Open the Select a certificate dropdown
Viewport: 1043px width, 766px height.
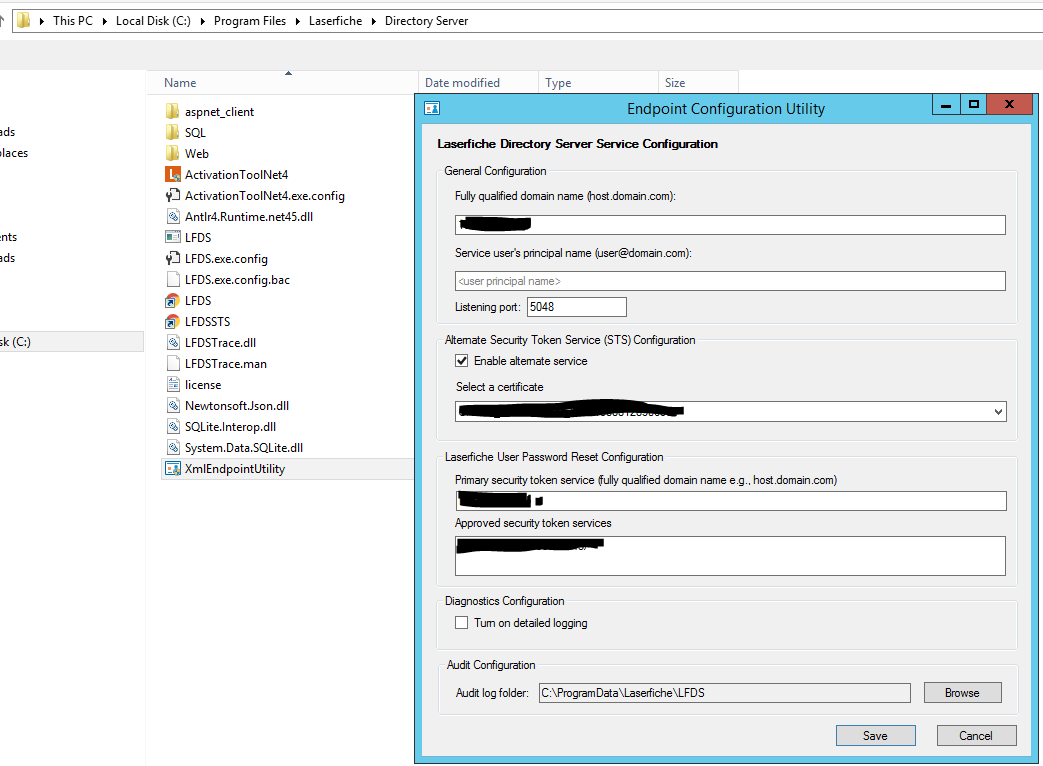click(998, 411)
